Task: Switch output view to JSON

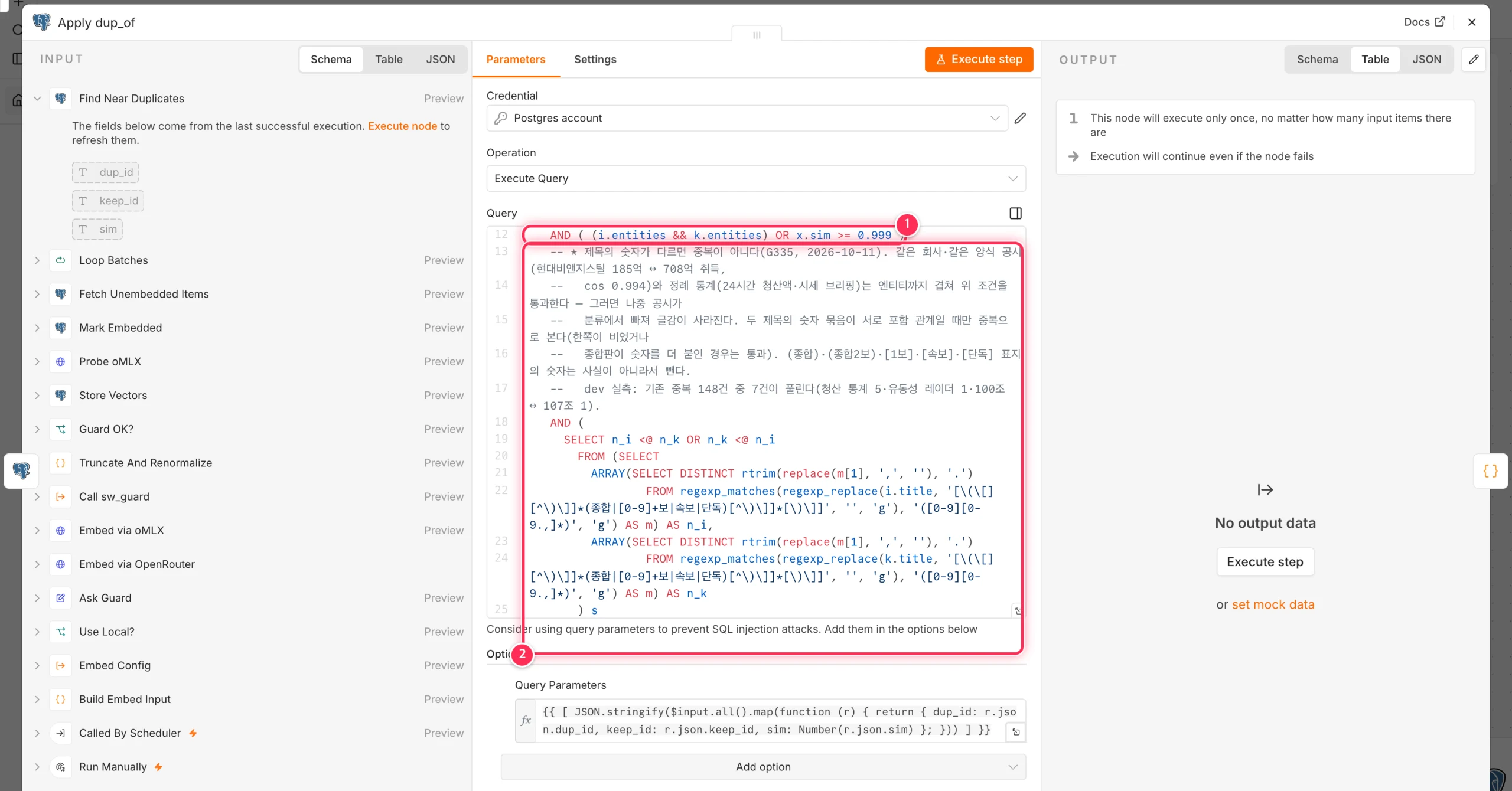Action: coord(1426,60)
